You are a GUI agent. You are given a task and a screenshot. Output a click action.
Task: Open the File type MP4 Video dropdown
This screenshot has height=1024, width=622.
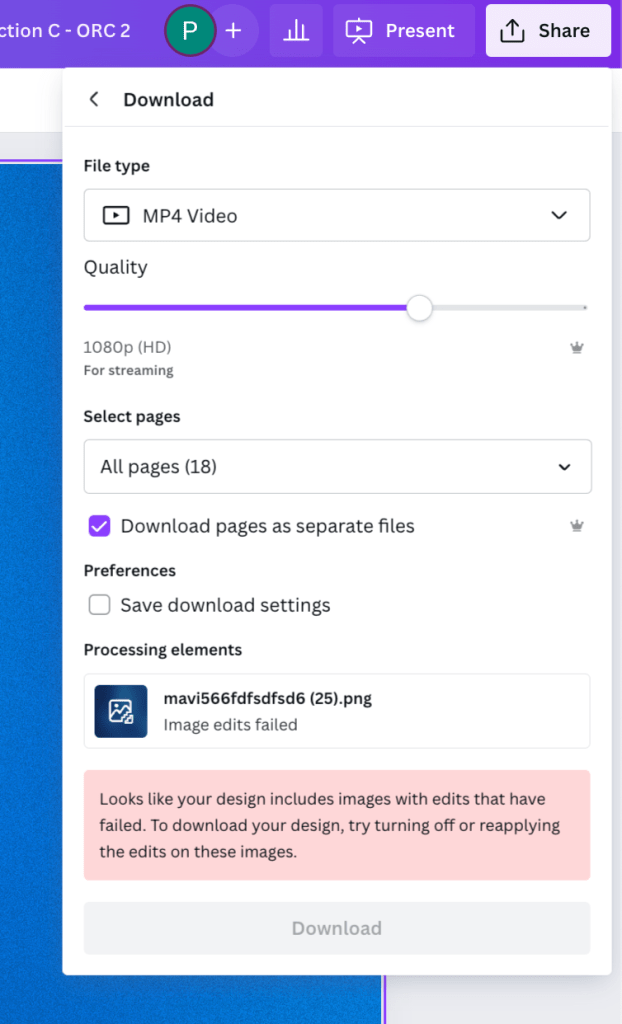[337, 216]
